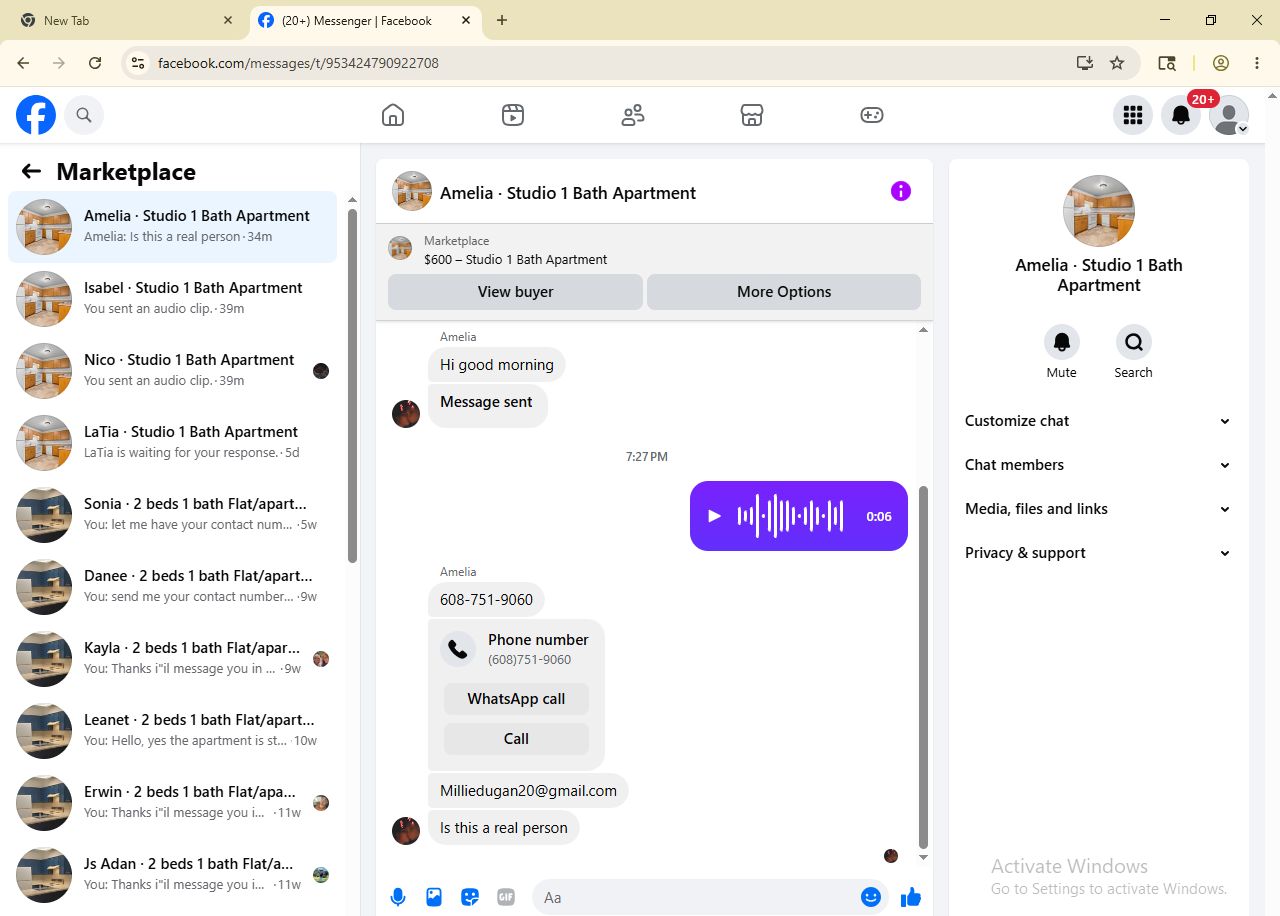Expand Customize chat section
The width and height of the screenshot is (1280, 916).
[x=1099, y=421]
